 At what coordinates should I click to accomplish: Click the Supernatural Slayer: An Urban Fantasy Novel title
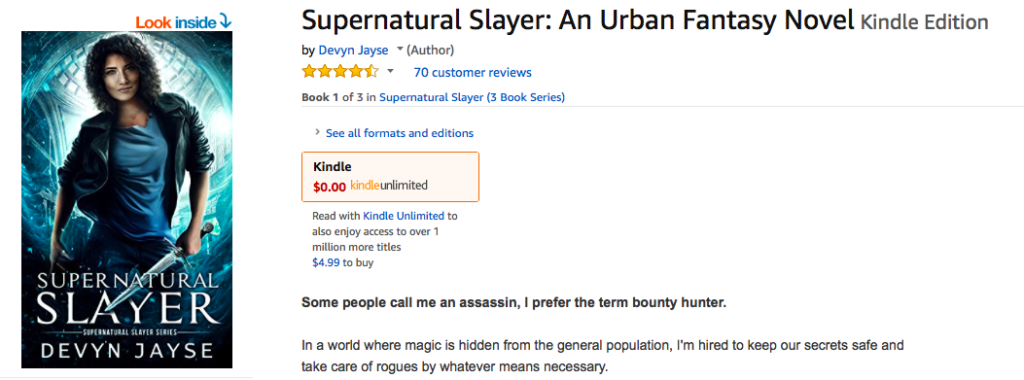tap(578, 22)
